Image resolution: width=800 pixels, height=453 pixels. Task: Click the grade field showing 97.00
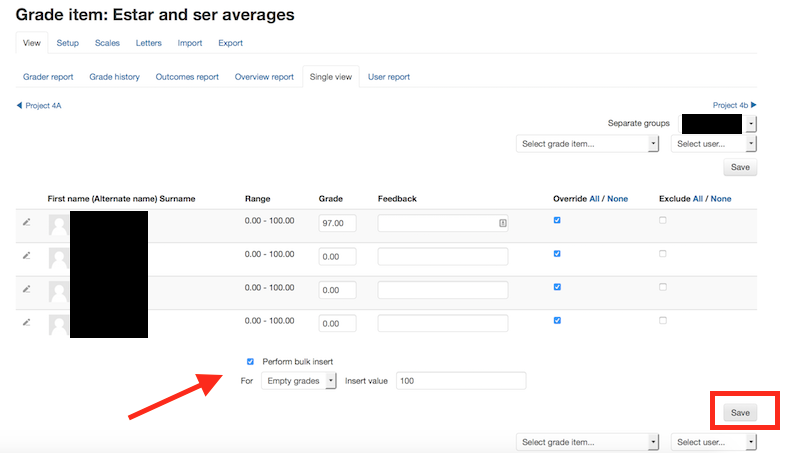click(337, 224)
